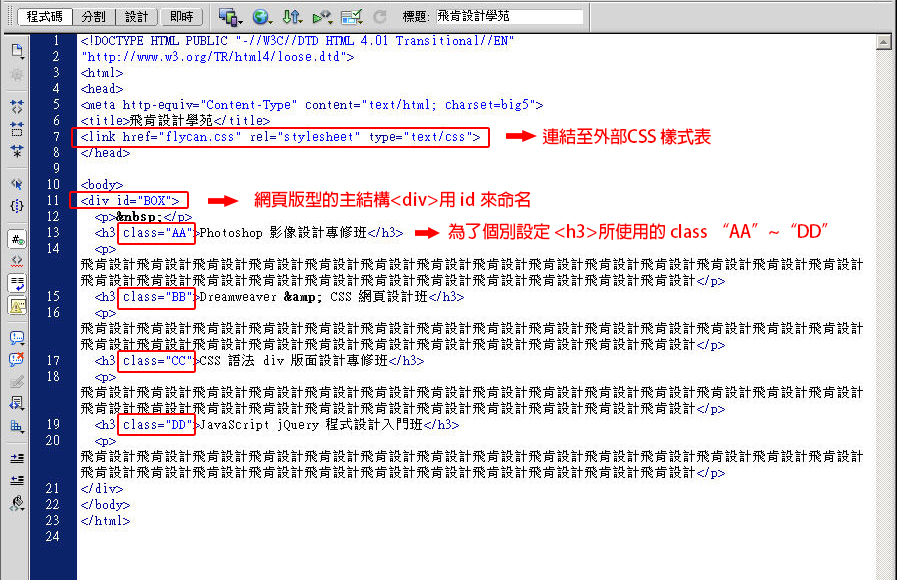Edit the 標題 title text field
Image resolution: width=897 pixels, height=580 pixels.
coord(509,17)
